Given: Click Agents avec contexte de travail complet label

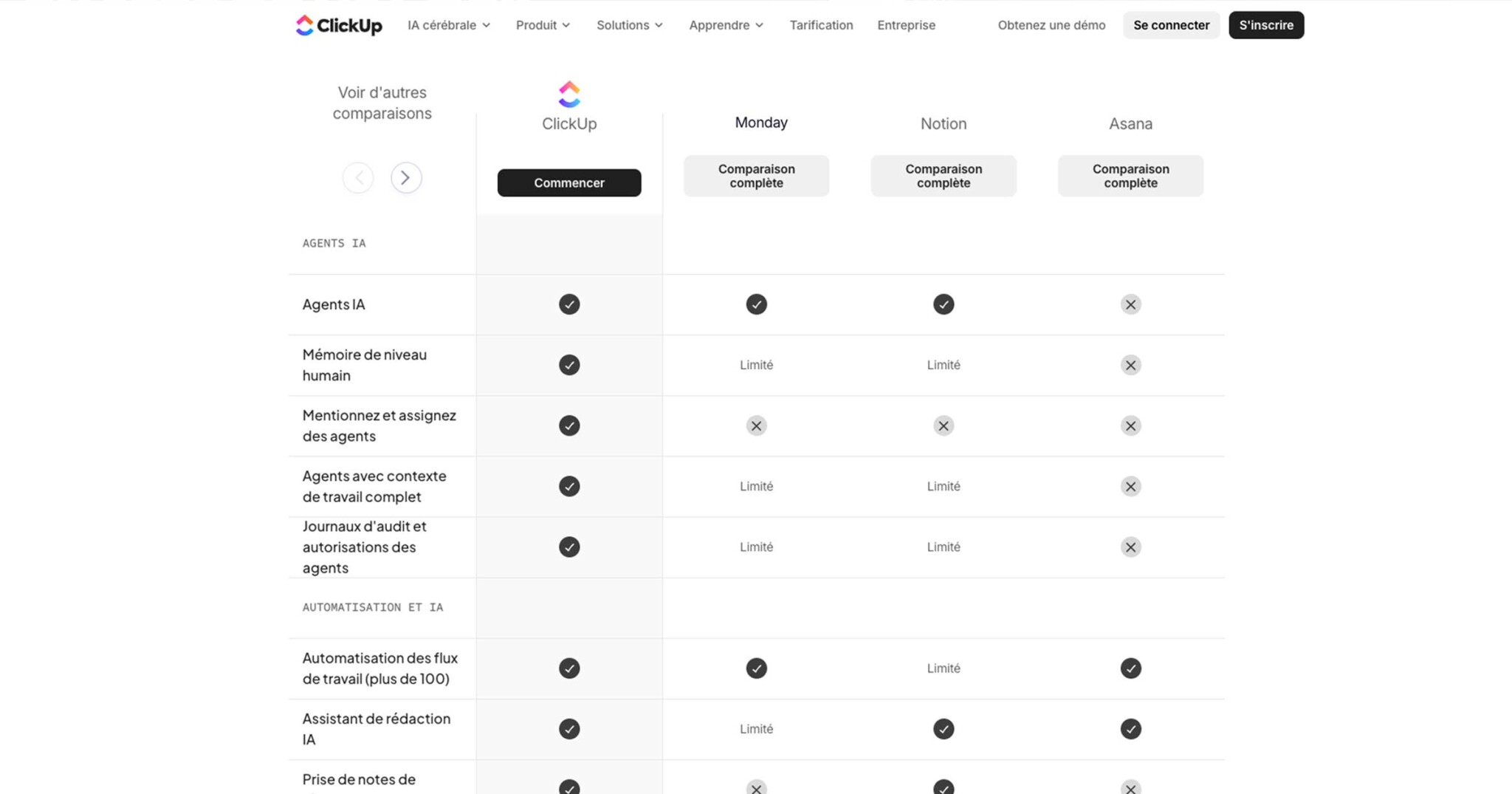Looking at the screenshot, I should tap(374, 486).
